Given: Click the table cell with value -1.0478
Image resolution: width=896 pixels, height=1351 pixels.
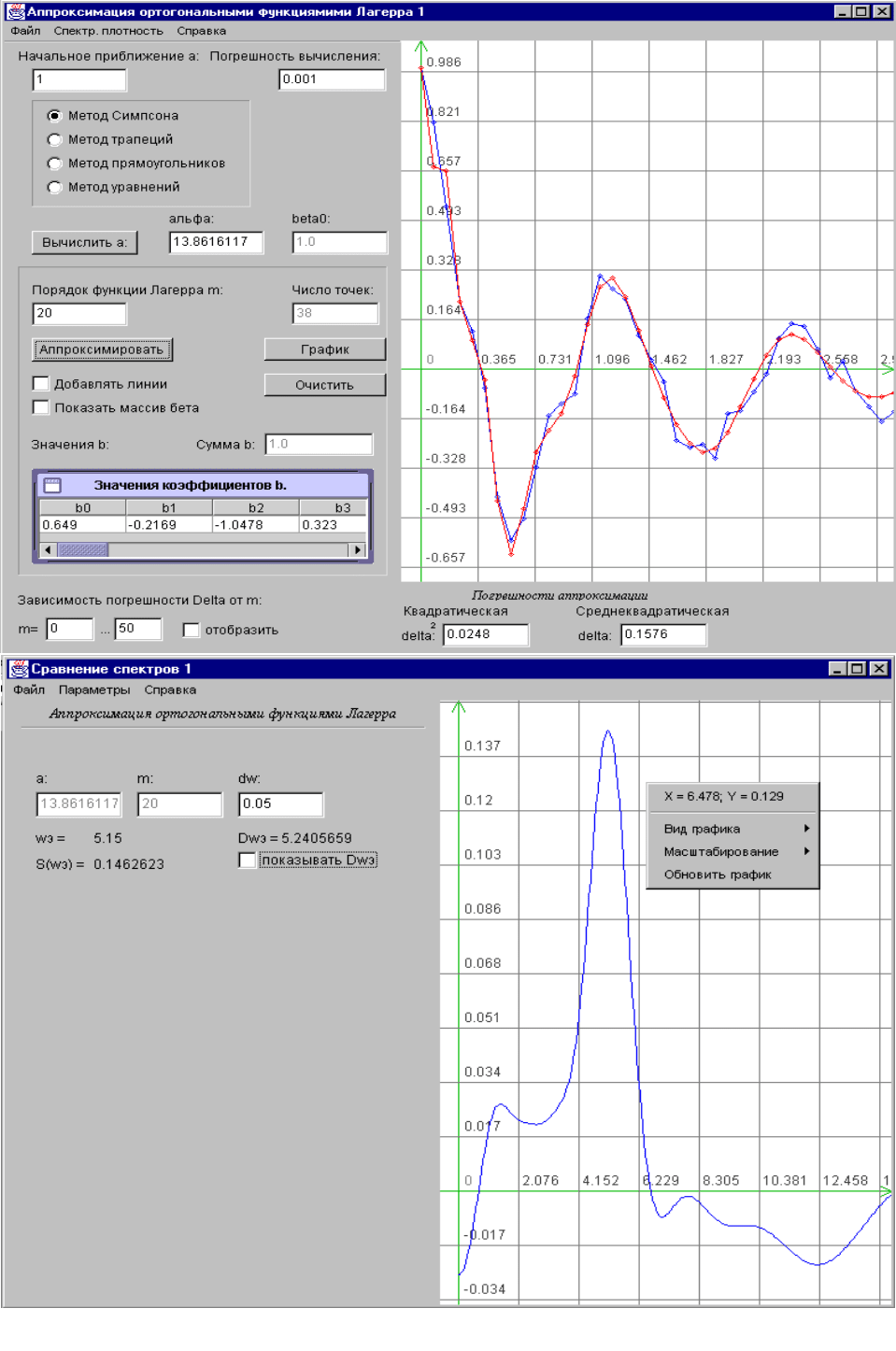Looking at the screenshot, I should tap(256, 525).
